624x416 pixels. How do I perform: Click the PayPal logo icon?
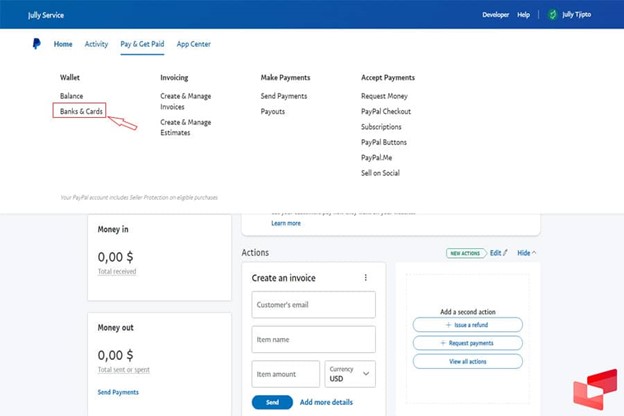pyautogui.click(x=37, y=44)
